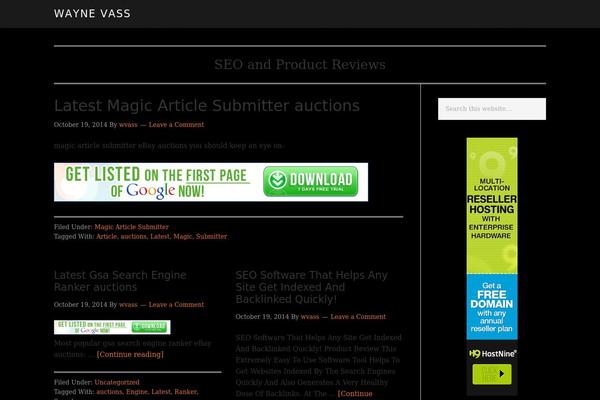Screen dimensions: 600x400
Task: Open the Article tag link
Action: coord(106,237)
